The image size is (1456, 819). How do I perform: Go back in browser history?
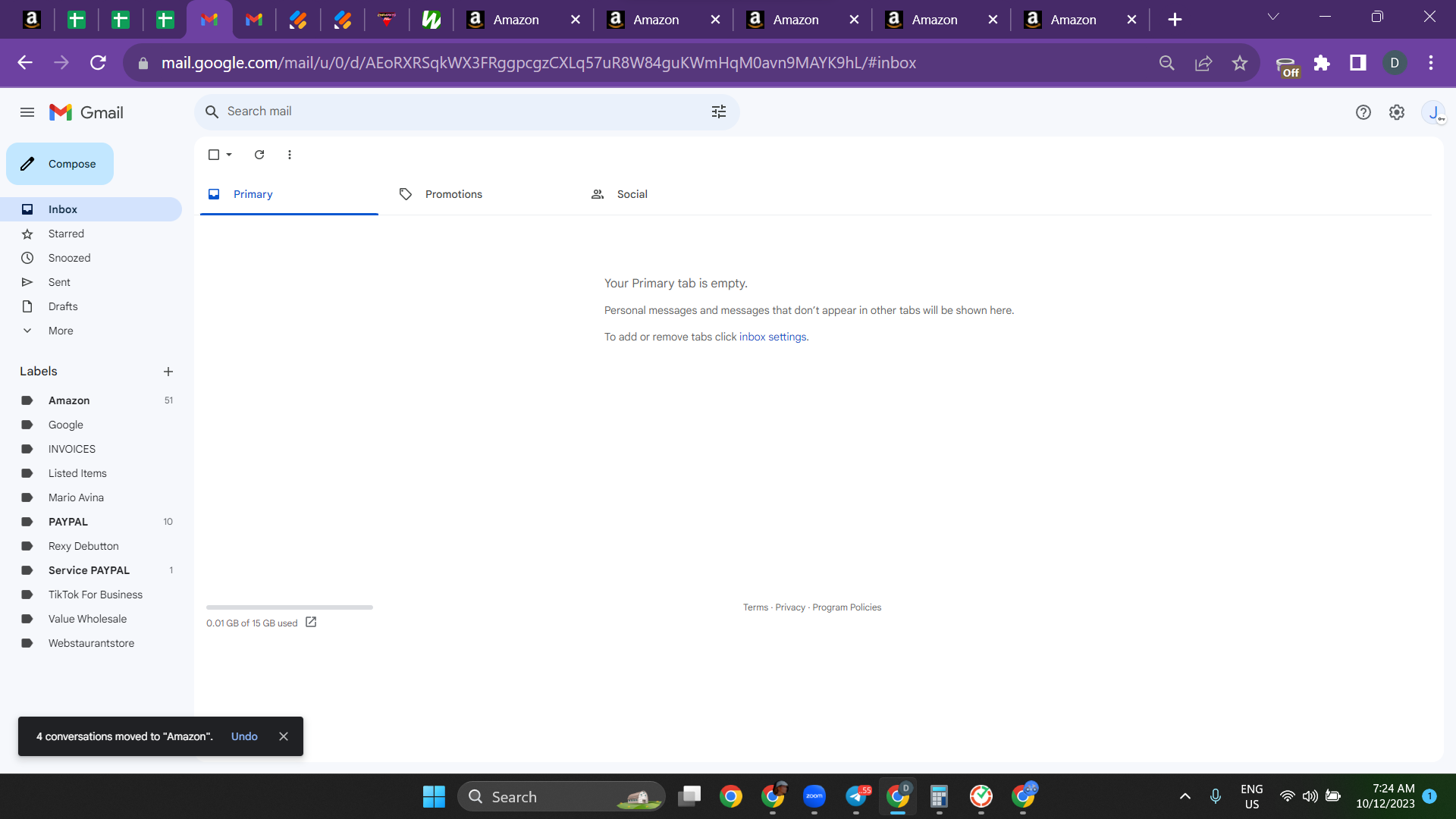tap(25, 63)
